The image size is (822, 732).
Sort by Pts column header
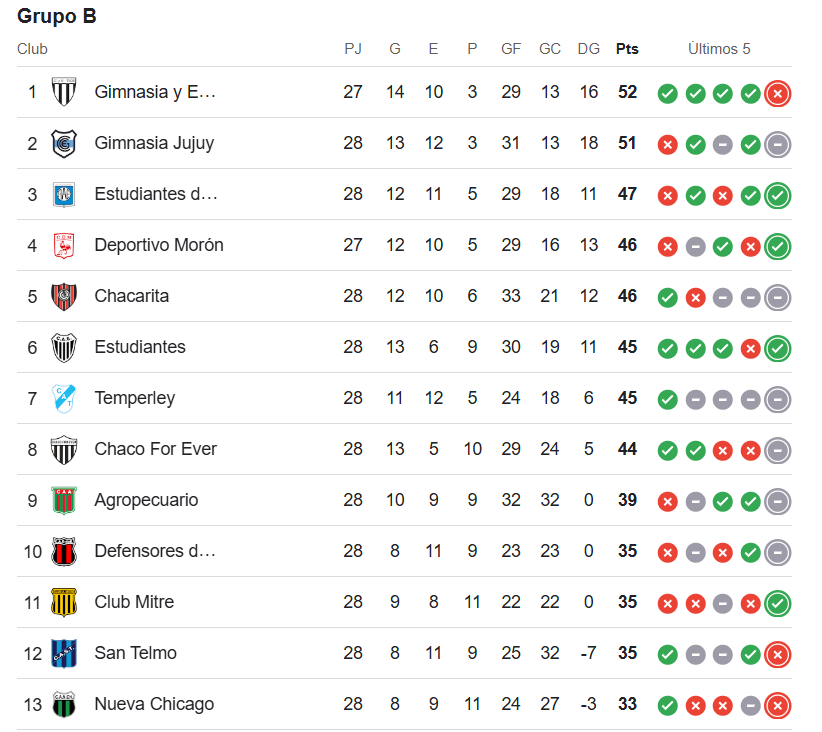(x=627, y=49)
